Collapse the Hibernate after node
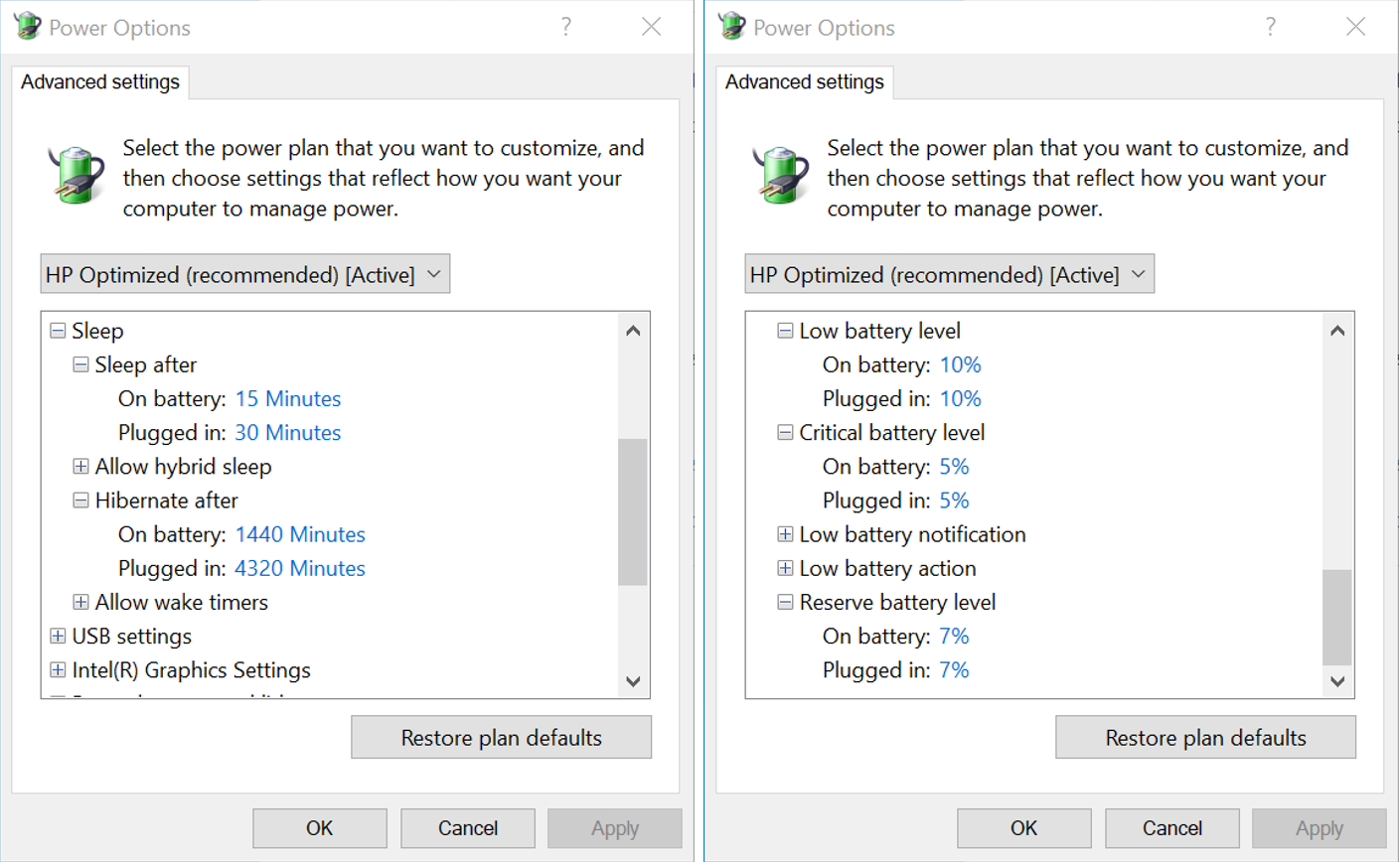This screenshot has width=1400, height=862. point(80,501)
